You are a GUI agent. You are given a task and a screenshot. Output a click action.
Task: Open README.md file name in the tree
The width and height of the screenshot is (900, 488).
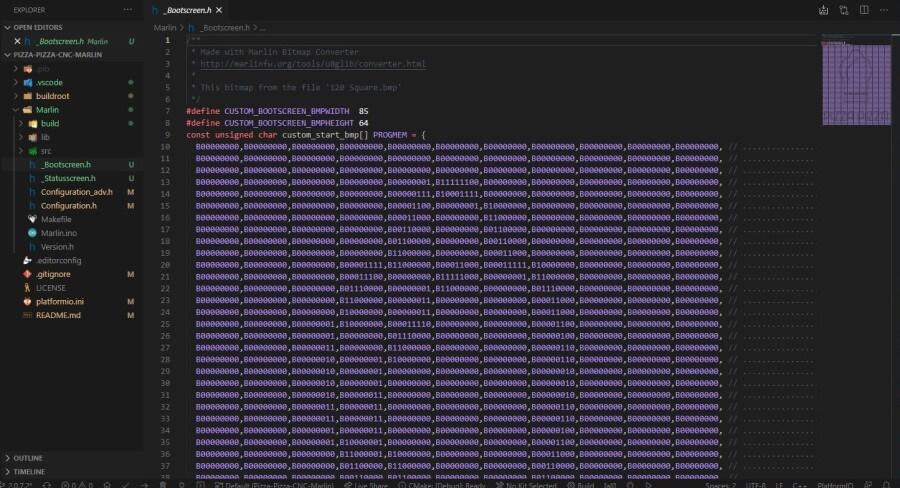(x=58, y=315)
